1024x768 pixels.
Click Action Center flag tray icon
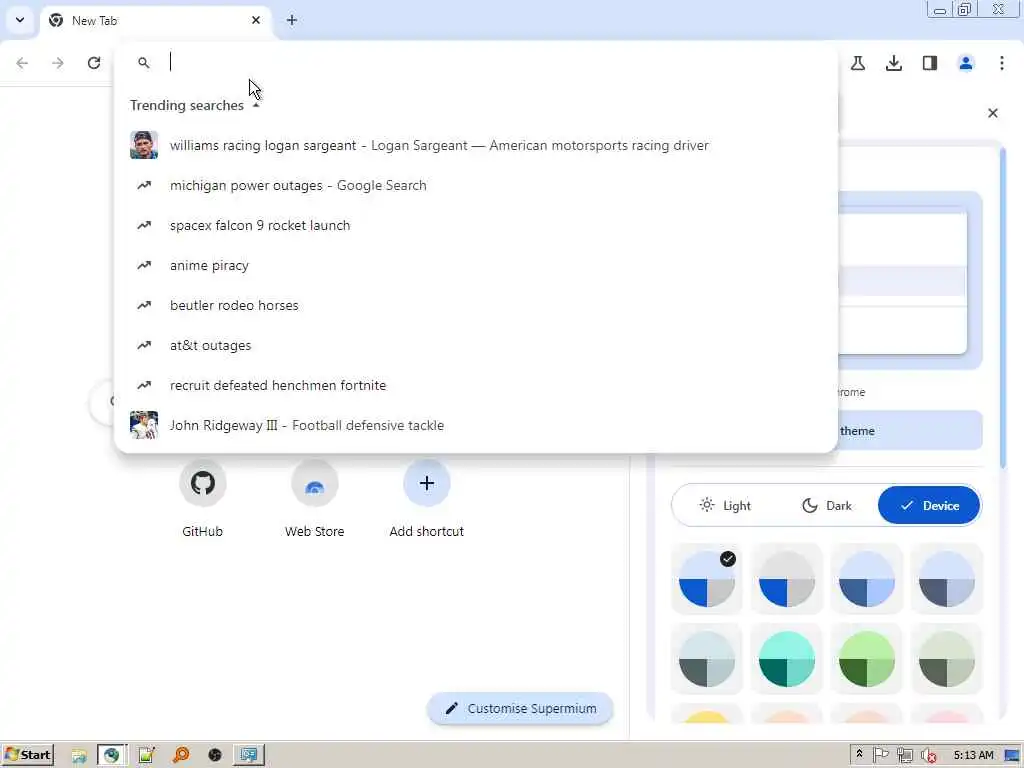tap(880, 755)
